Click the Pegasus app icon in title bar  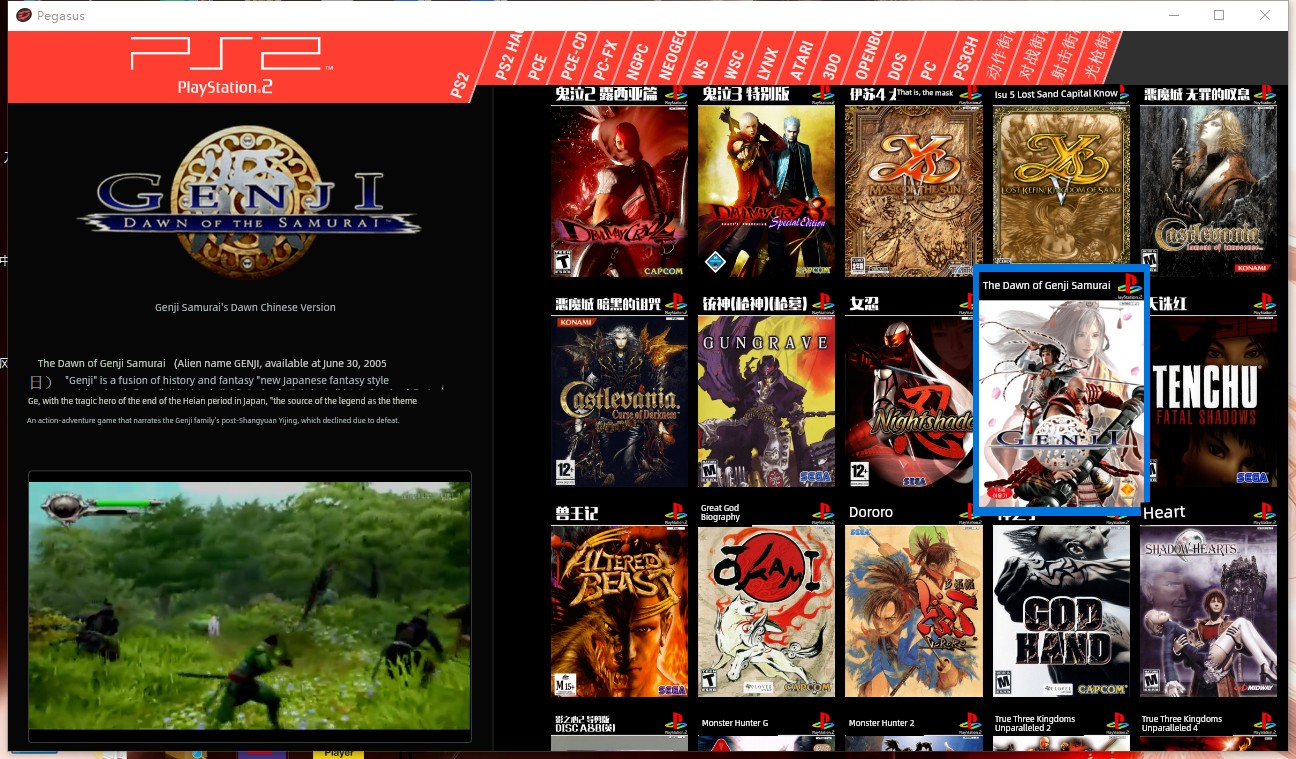click(24, 15)
